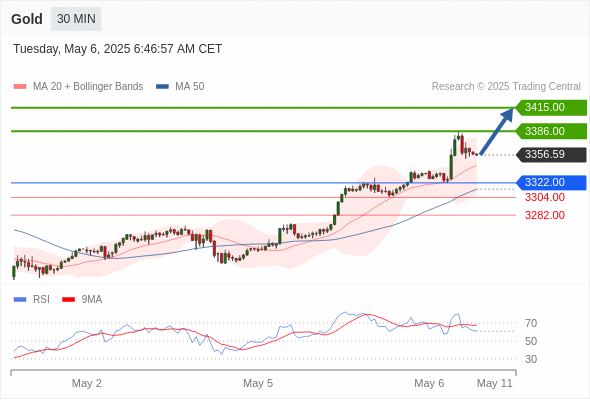Screen dimensions: 590x400
Task: Click the May 6 date axis label
Action: click(429, 383)
